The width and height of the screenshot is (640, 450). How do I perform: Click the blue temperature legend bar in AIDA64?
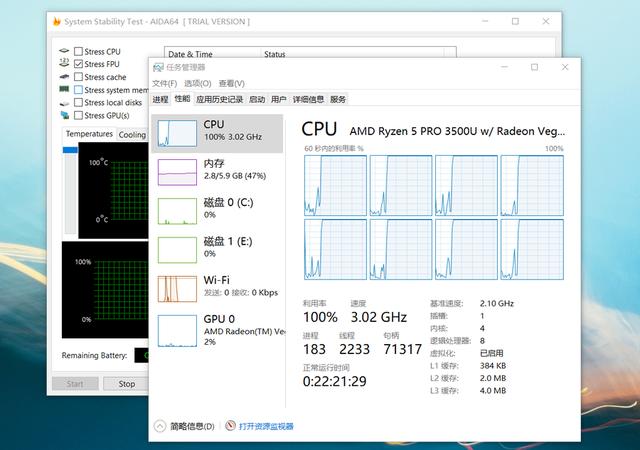70,150
